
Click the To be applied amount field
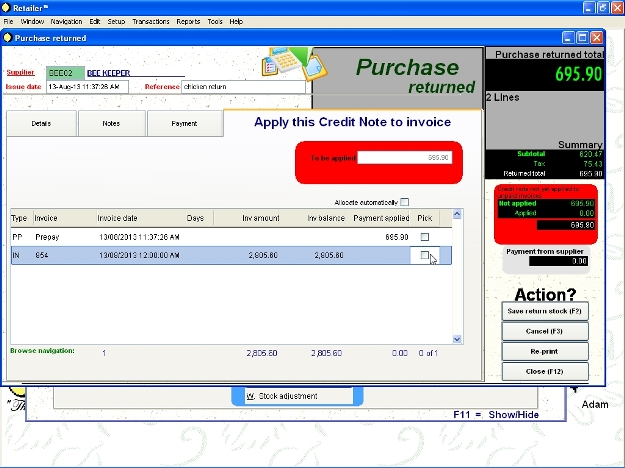click(405, 158)
